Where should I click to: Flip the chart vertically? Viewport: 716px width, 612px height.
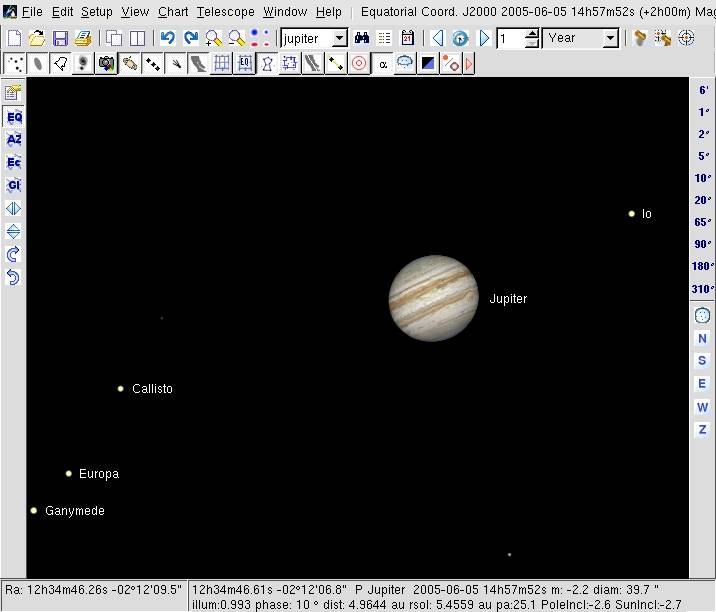(x=13, y=232)
